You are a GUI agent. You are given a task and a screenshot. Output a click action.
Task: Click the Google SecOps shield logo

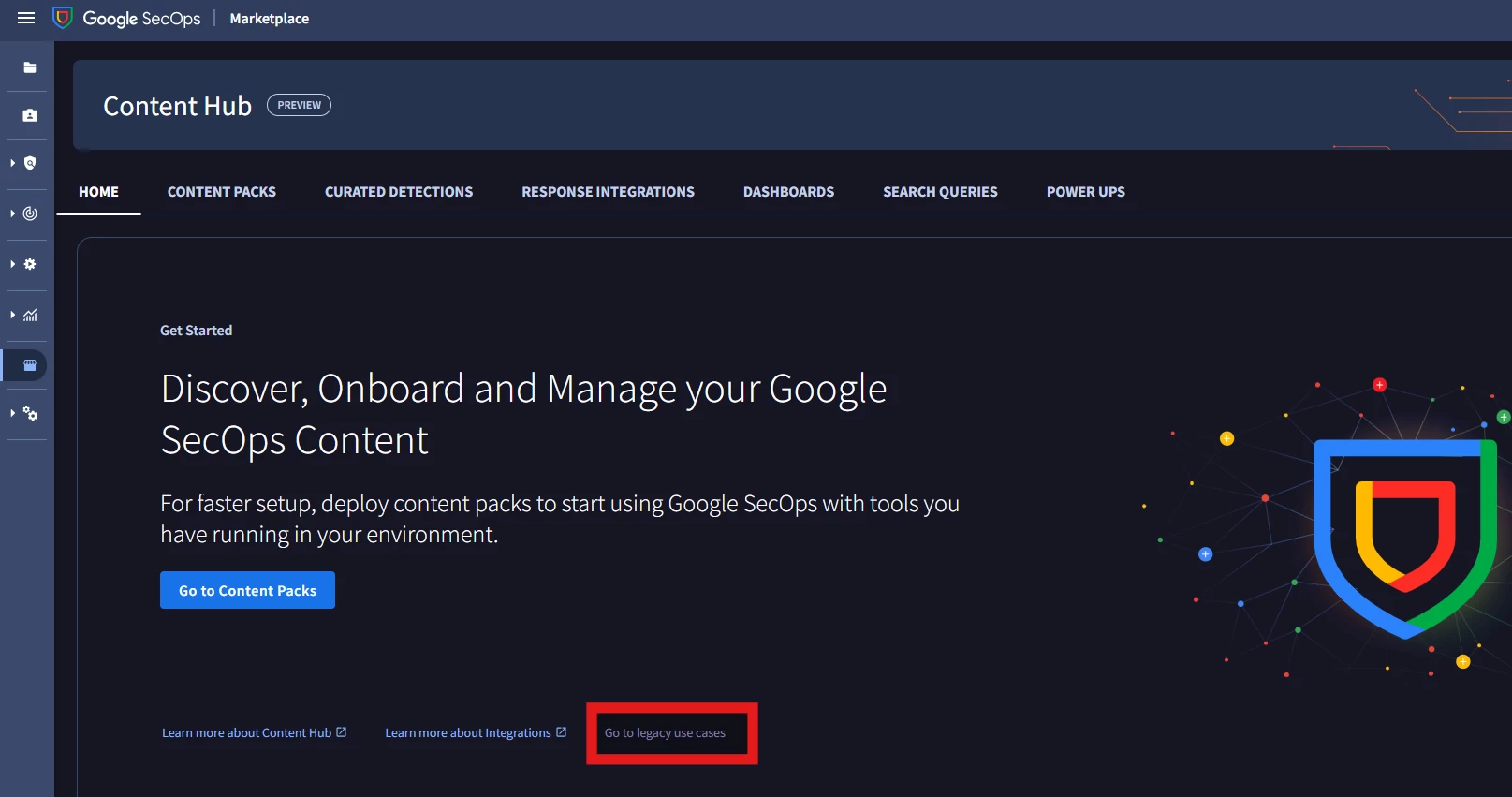pyautogui.click(x=63, y=18)
